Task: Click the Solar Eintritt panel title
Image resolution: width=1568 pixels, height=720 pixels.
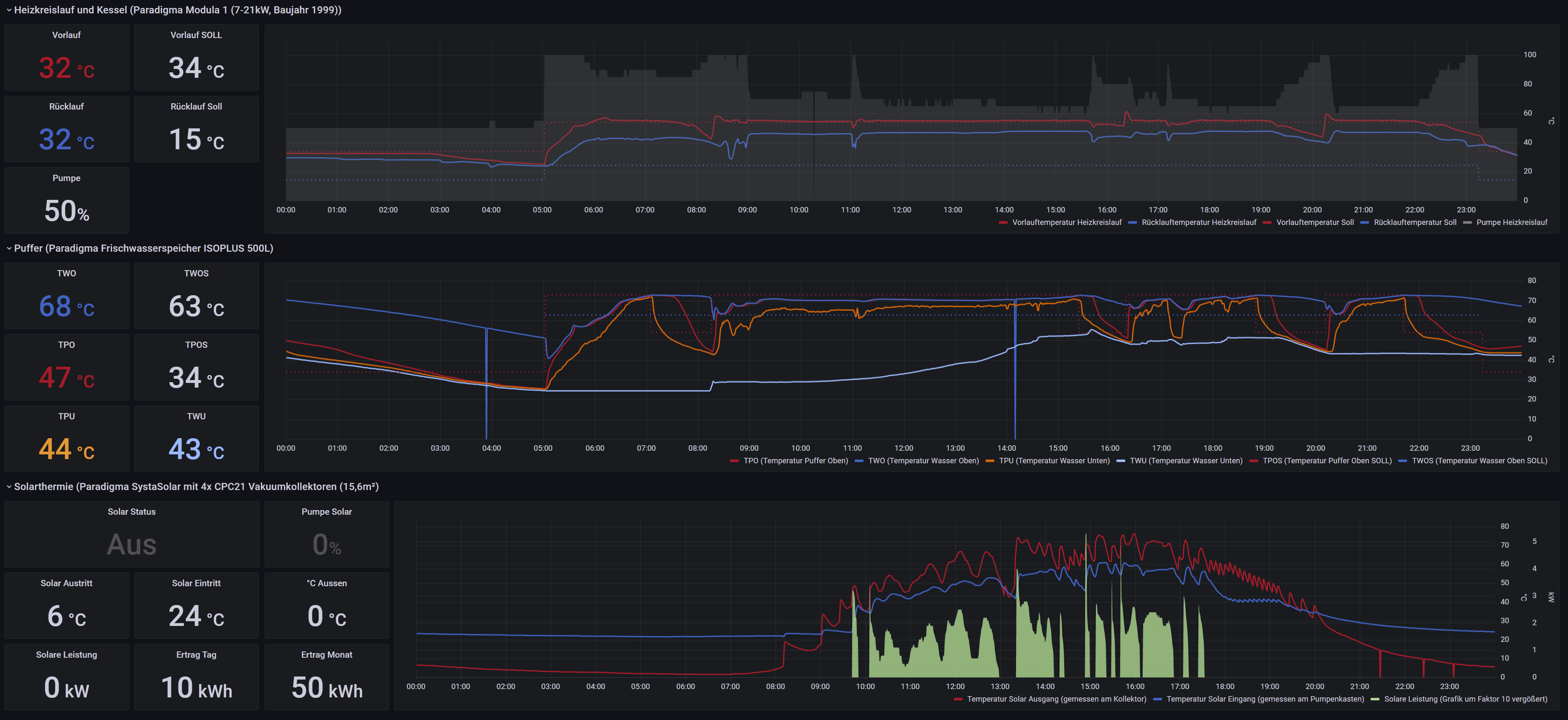Action: coord(196,583)
